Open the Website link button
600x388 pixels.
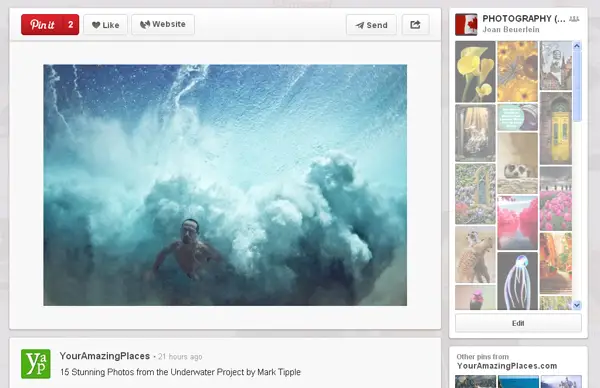(x=163, y=24)
